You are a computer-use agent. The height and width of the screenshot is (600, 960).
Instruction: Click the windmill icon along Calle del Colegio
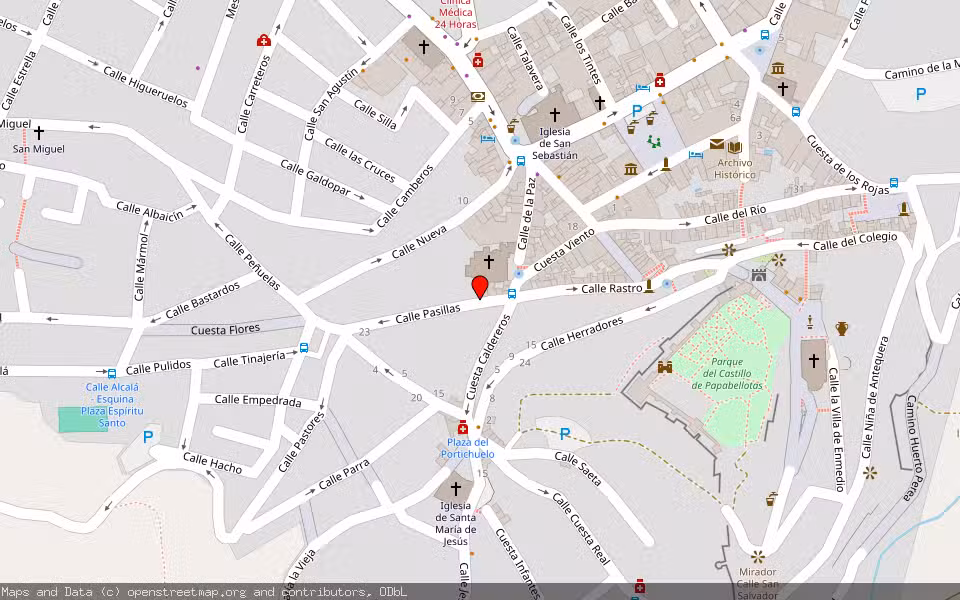728,249
